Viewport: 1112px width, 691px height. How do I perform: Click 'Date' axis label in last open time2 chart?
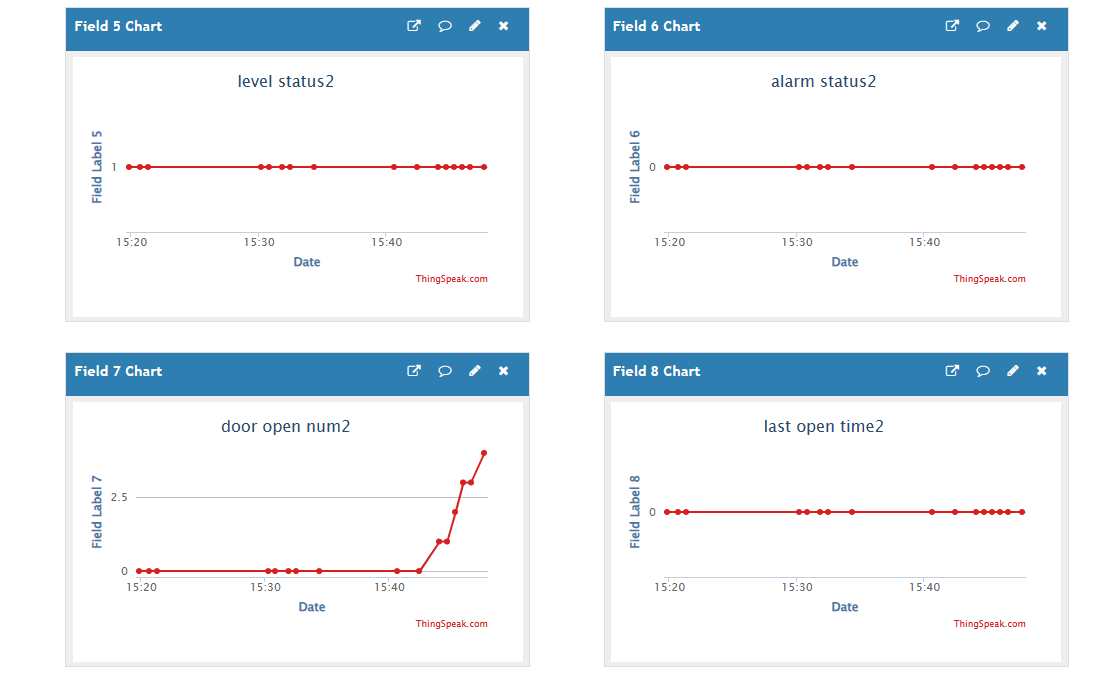(x=845, y=607)
